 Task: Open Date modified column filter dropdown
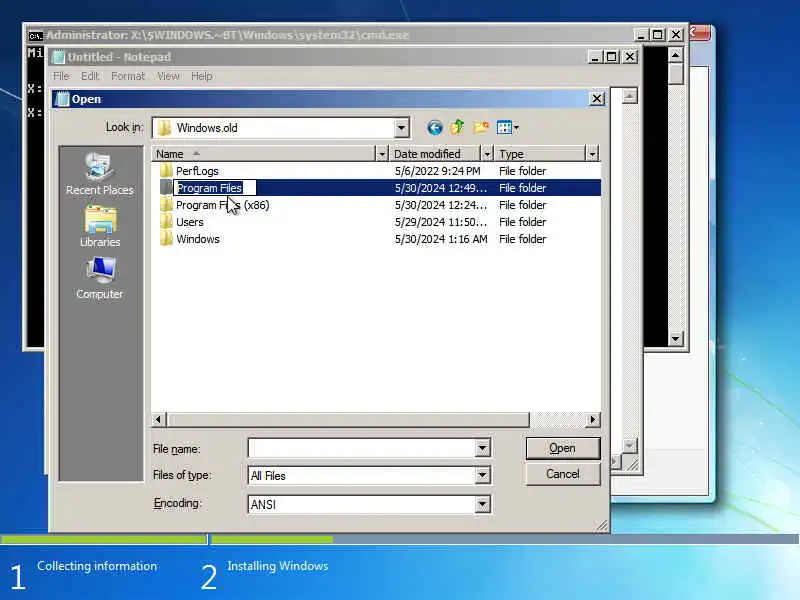487,154
